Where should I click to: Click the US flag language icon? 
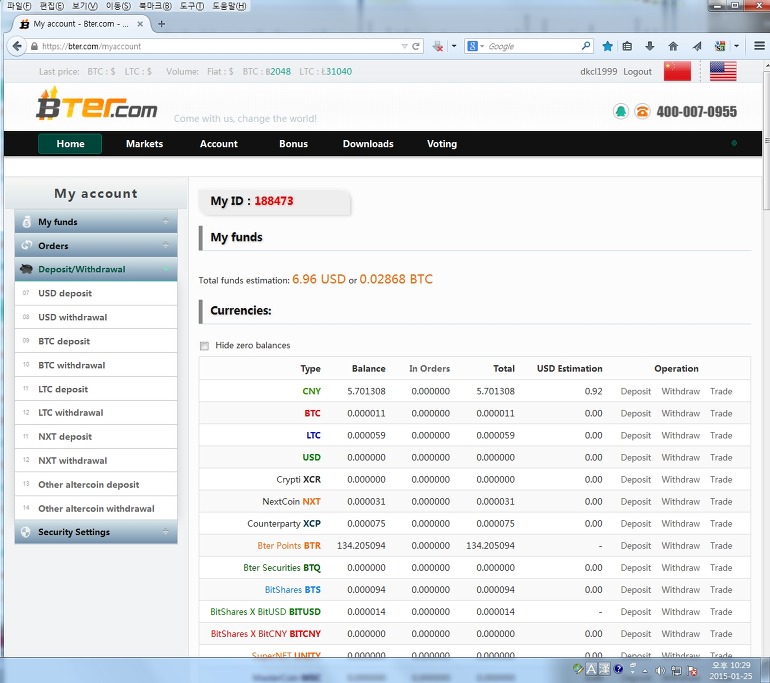pos(723,71)
